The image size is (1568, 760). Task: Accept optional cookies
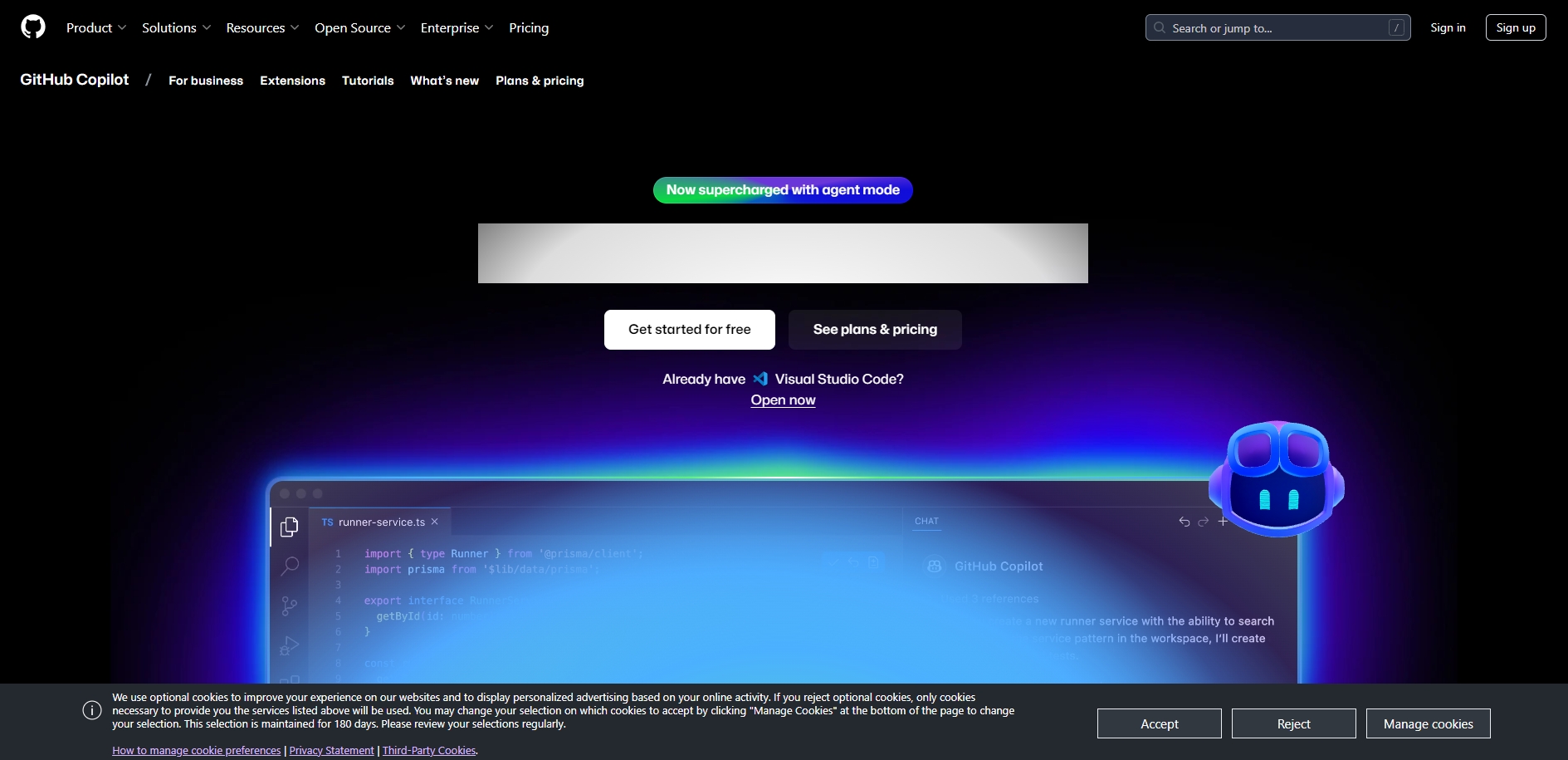click(x=1159, y=723)
